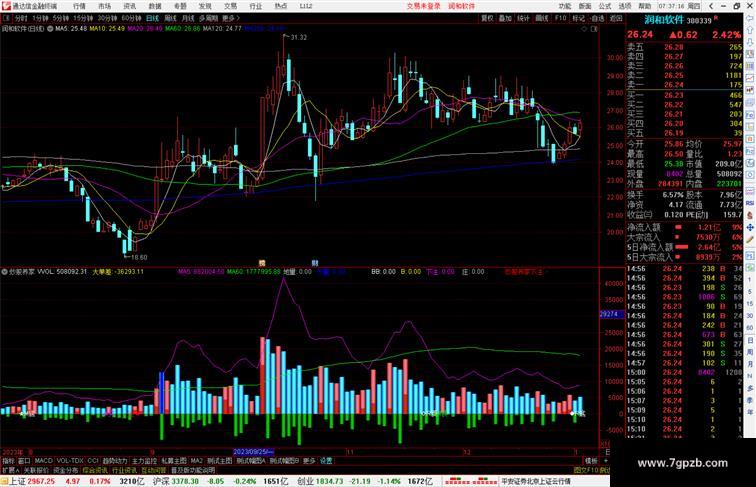Click the round settings icon beside 润和软件(日线)
The height and width of the screenshot is (487, 756).
(50, 29)
